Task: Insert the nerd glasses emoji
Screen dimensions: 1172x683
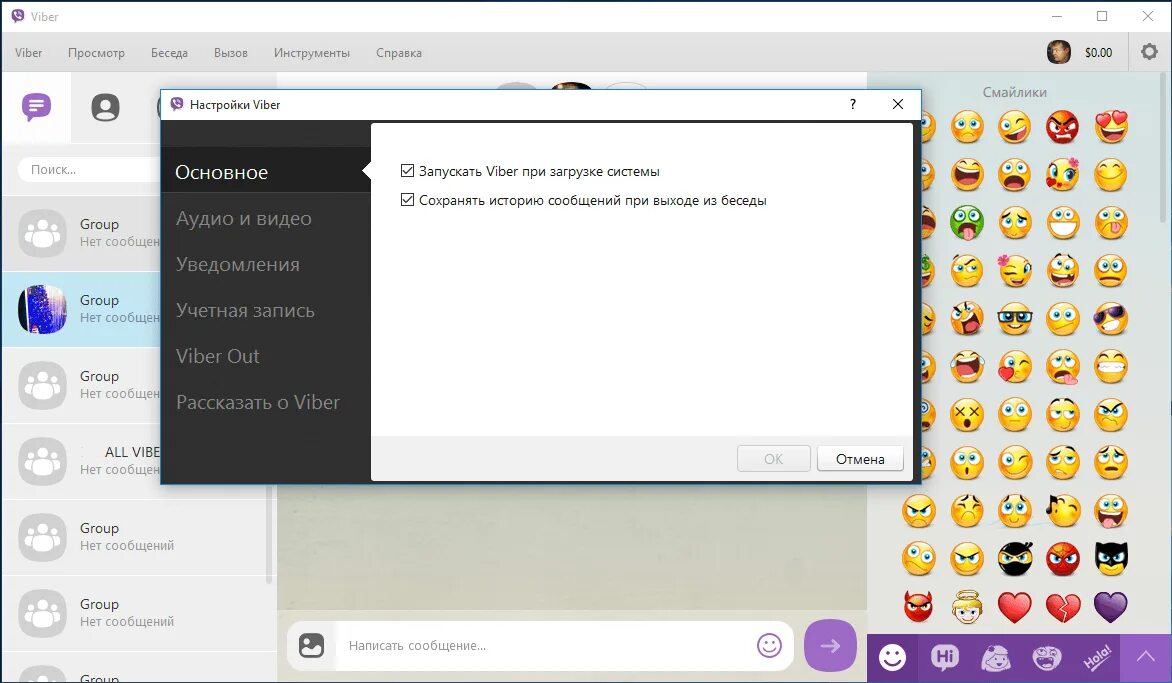Action: coord(1014,318)
